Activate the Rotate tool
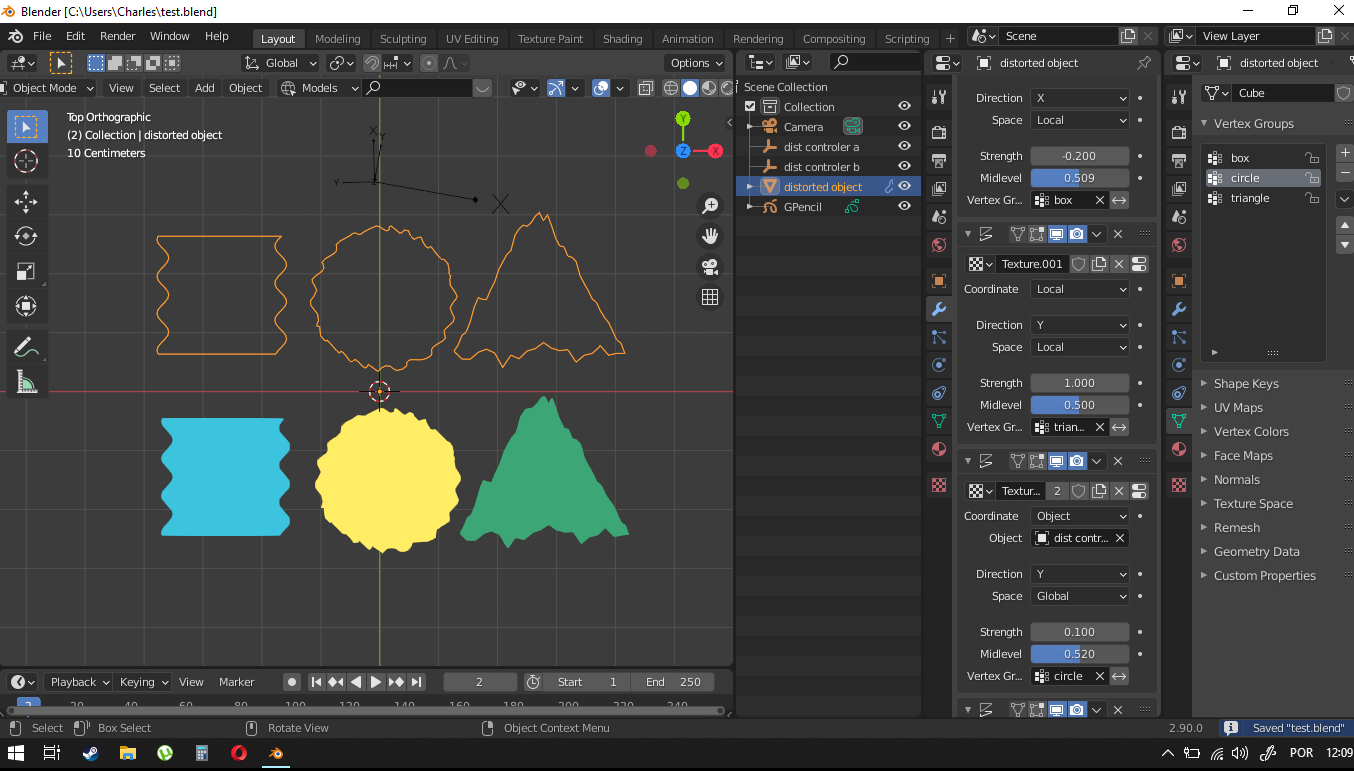Screen dimensions: 1354x772 point(26,236)
